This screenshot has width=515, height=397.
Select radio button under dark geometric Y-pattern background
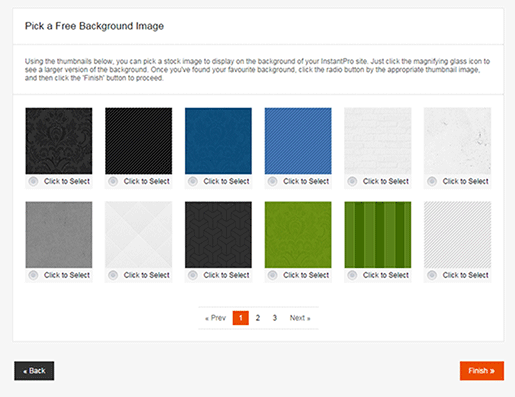click(193, 275)
